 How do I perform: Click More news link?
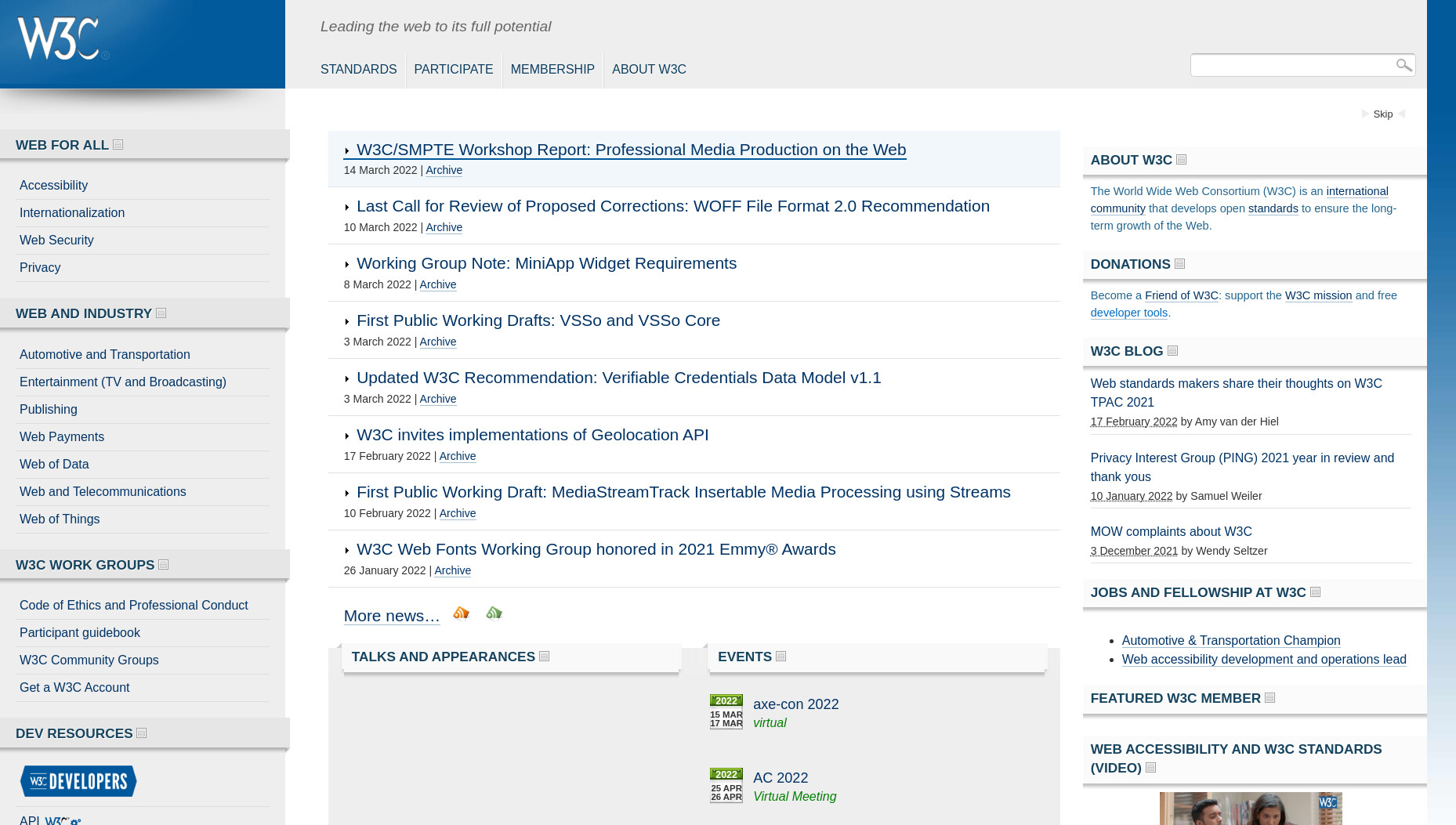[392, 616]
